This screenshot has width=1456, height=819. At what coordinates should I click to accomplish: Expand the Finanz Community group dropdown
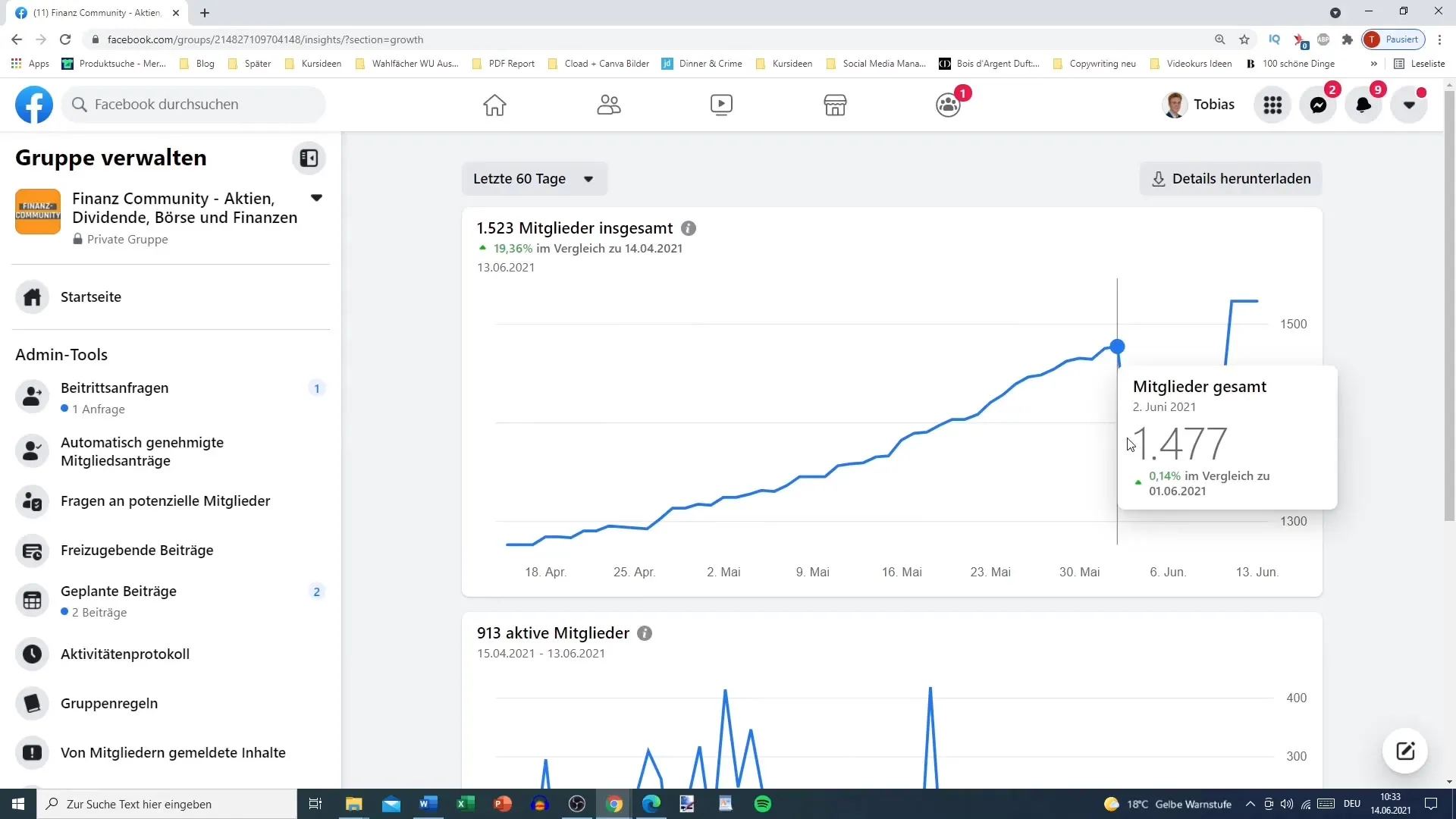pyautogui.click(x=317, y=197)
